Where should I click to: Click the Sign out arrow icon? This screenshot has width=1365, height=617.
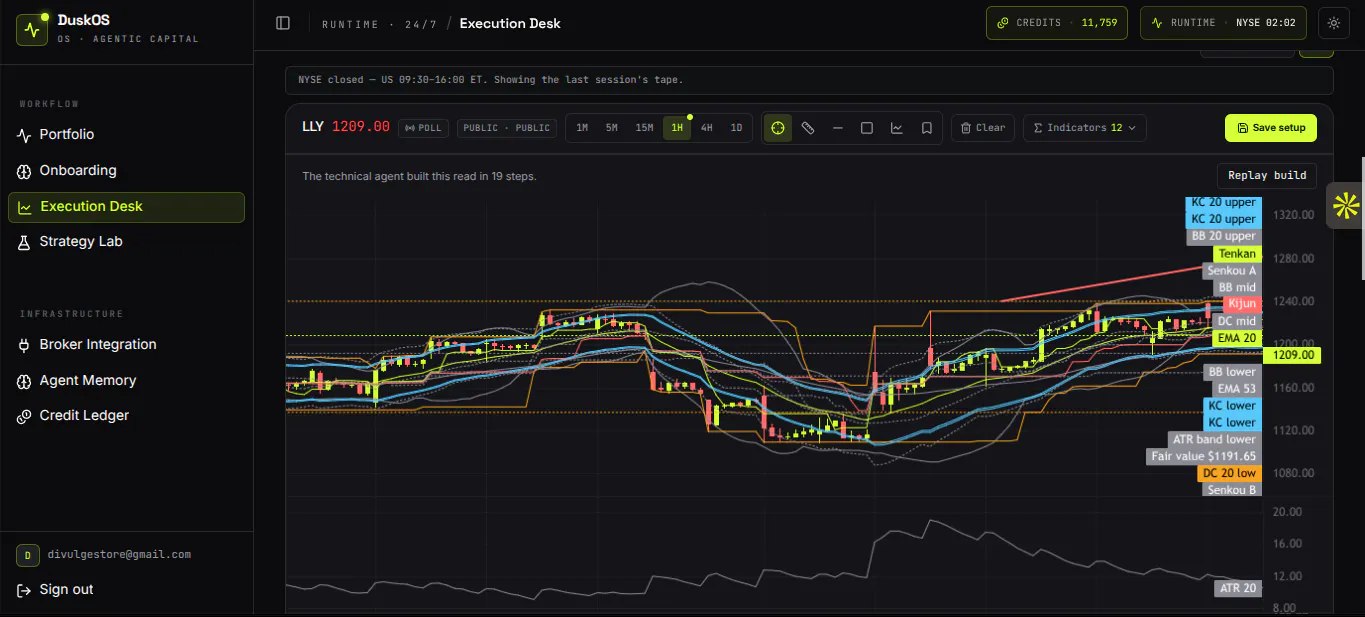click(24, 590)
